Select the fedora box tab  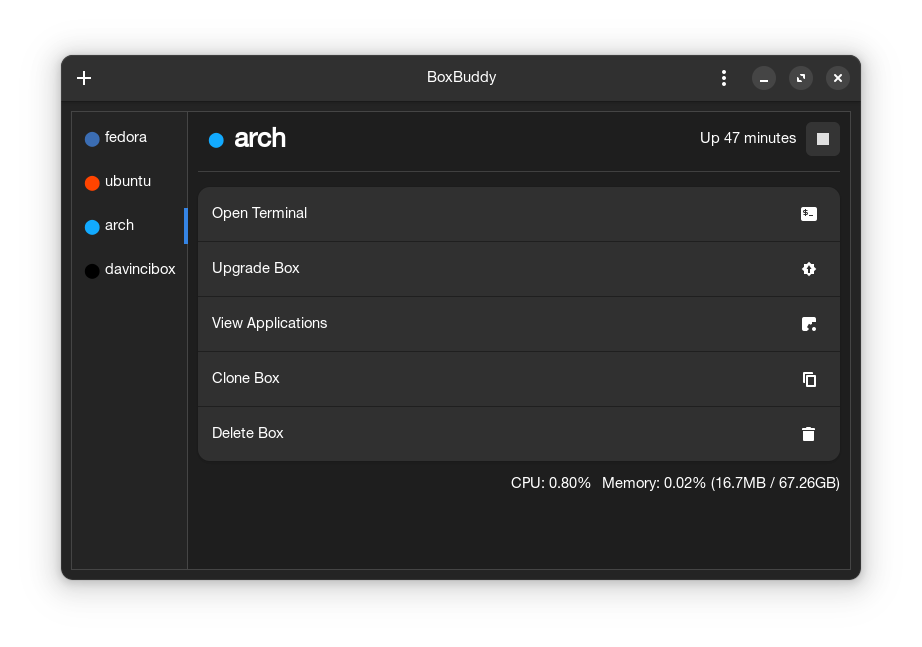coord(126,138)
